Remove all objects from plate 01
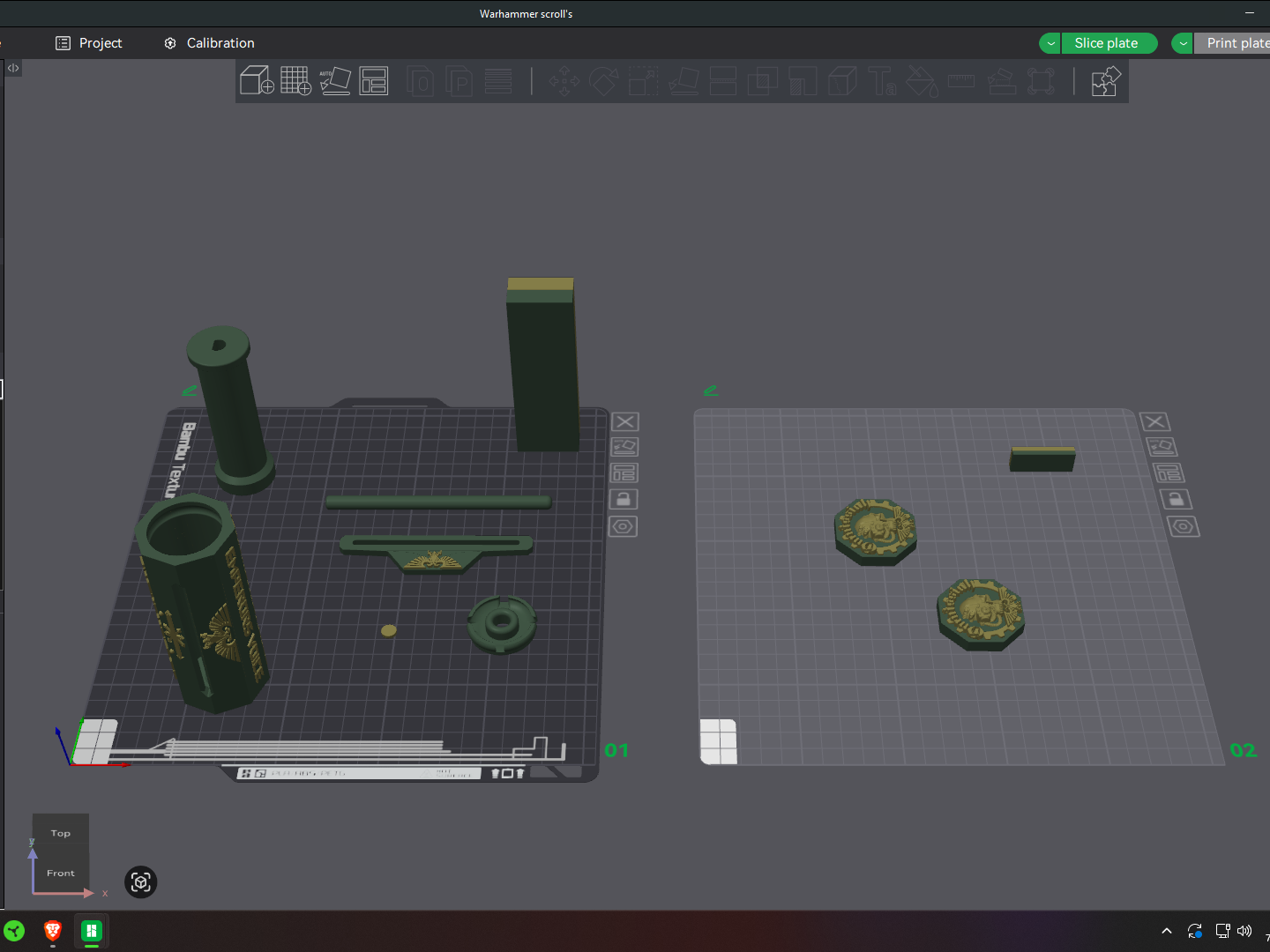 (625, 422)
